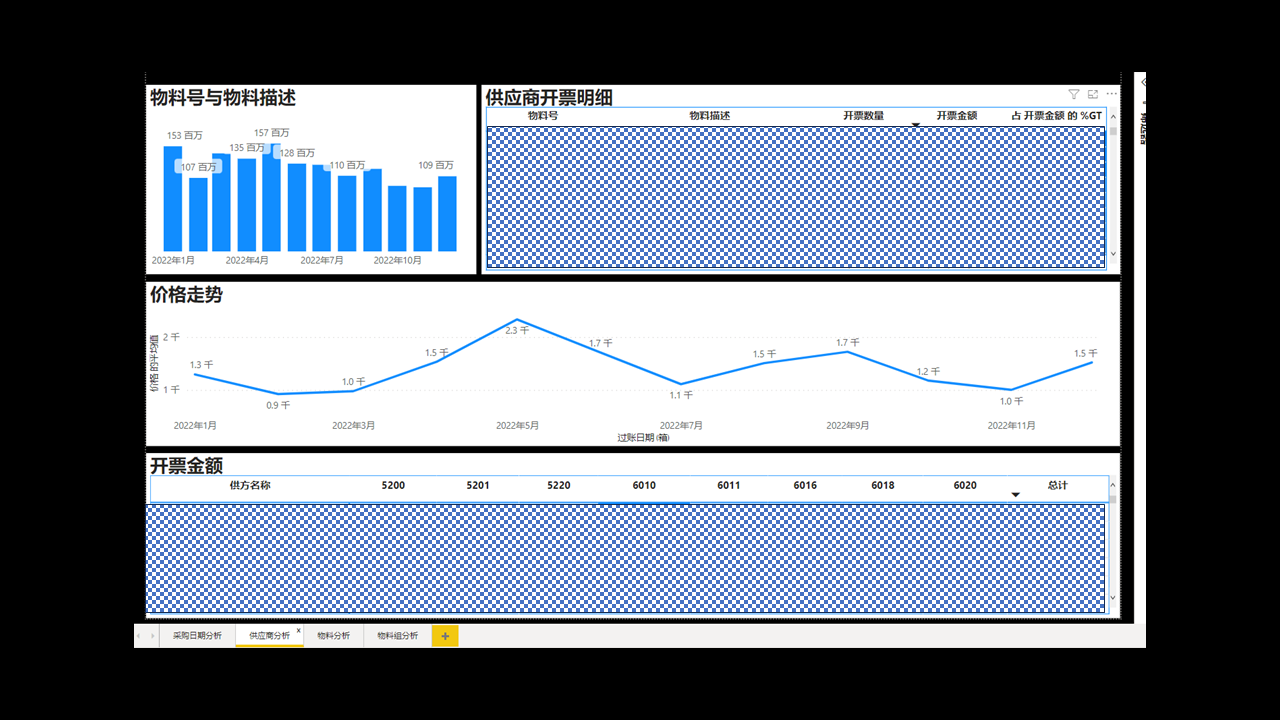This screenshot has height=720, width=1280.
Task: Expand the collapsed pane on the right edge
Action: 1143,82
